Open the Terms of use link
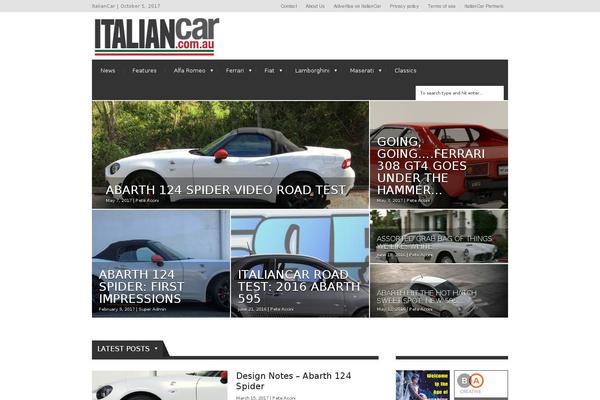Viewport: 600px width, 400px height. point(442,6)
